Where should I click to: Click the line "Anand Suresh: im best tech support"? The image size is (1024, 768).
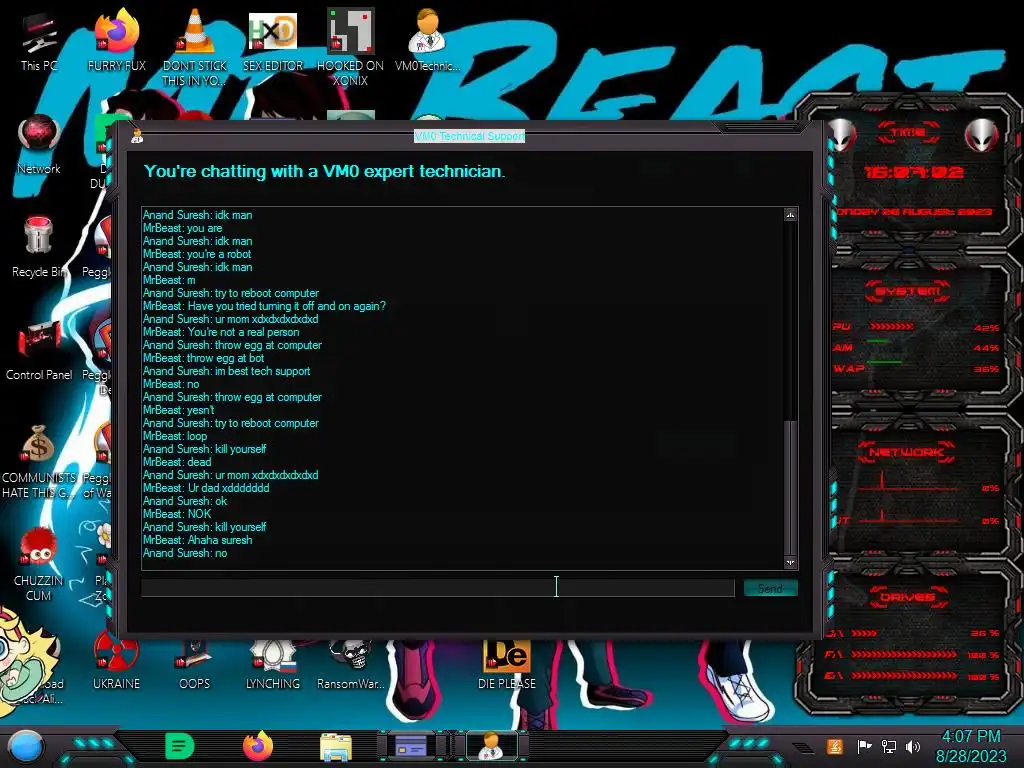(x=227, y=371)
